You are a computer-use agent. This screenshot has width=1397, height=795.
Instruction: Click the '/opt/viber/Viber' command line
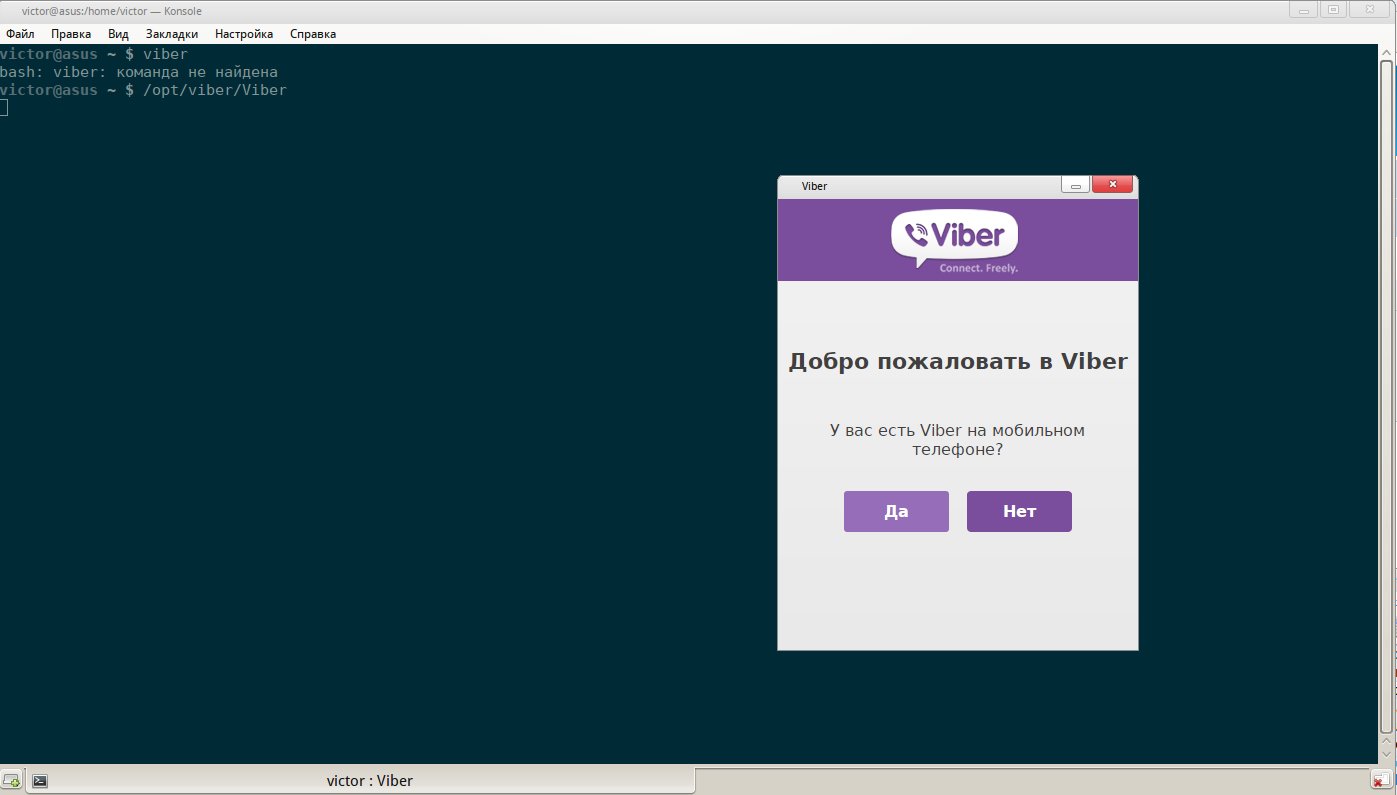(144, 90)
